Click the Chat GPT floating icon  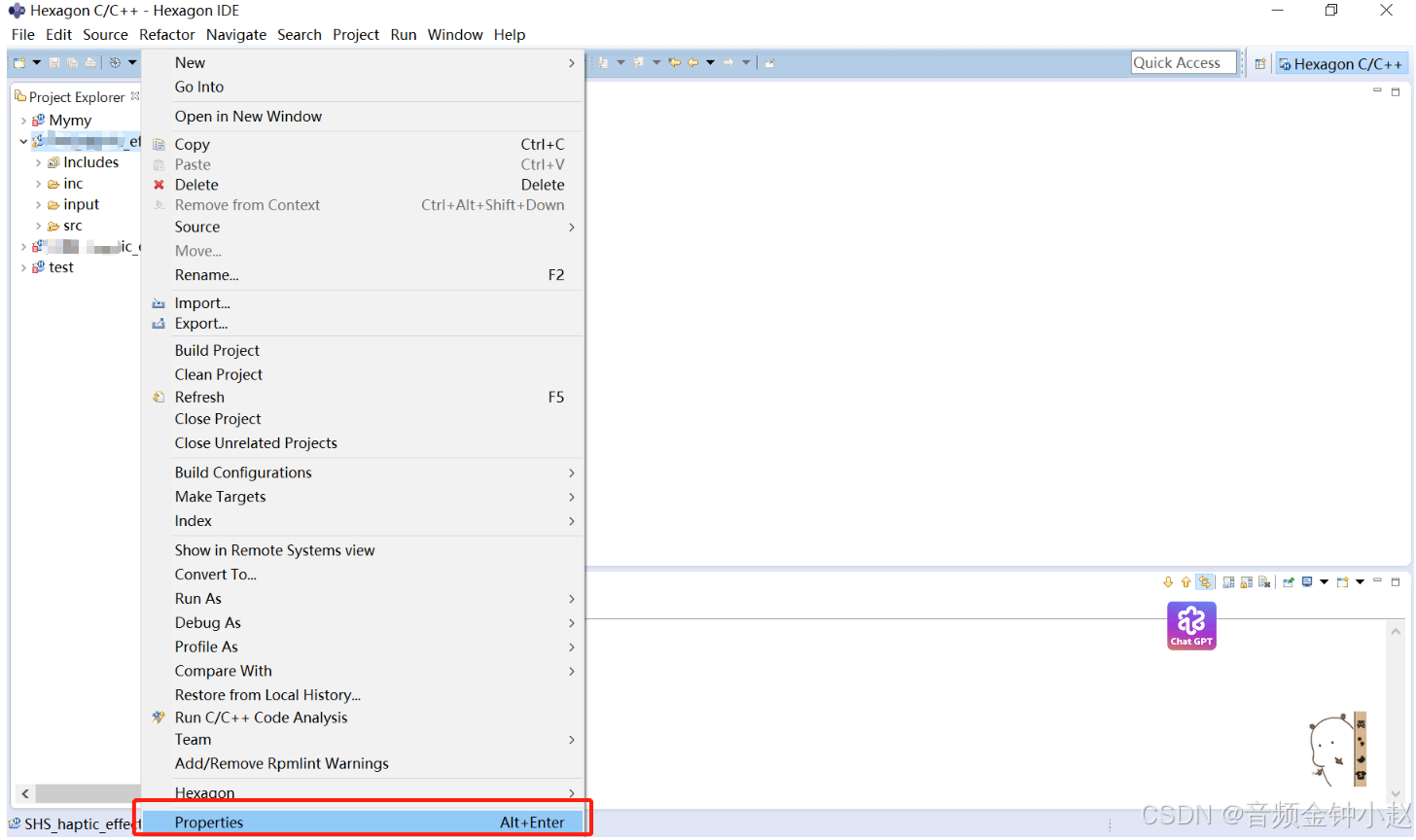tap(1191, 625)
